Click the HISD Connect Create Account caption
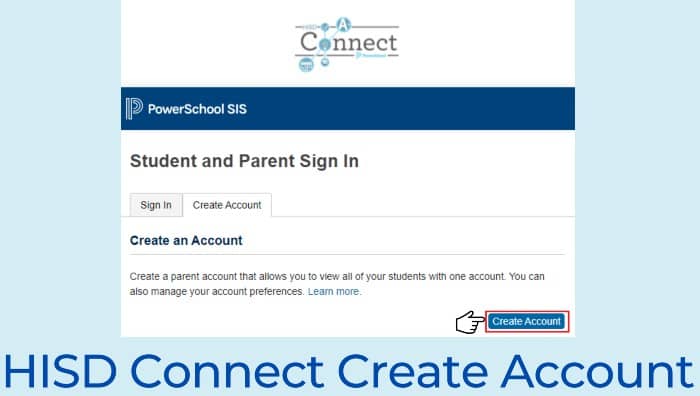The height and width of the screenshot is (396, 700). pyautogui.click(x=349, y=371)
